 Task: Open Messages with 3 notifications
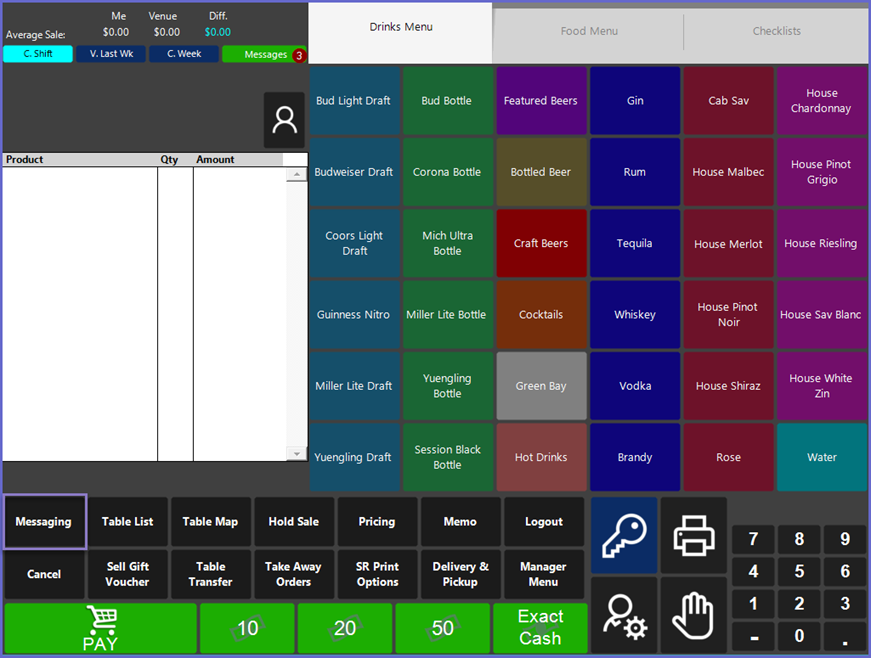coord(265,54)
